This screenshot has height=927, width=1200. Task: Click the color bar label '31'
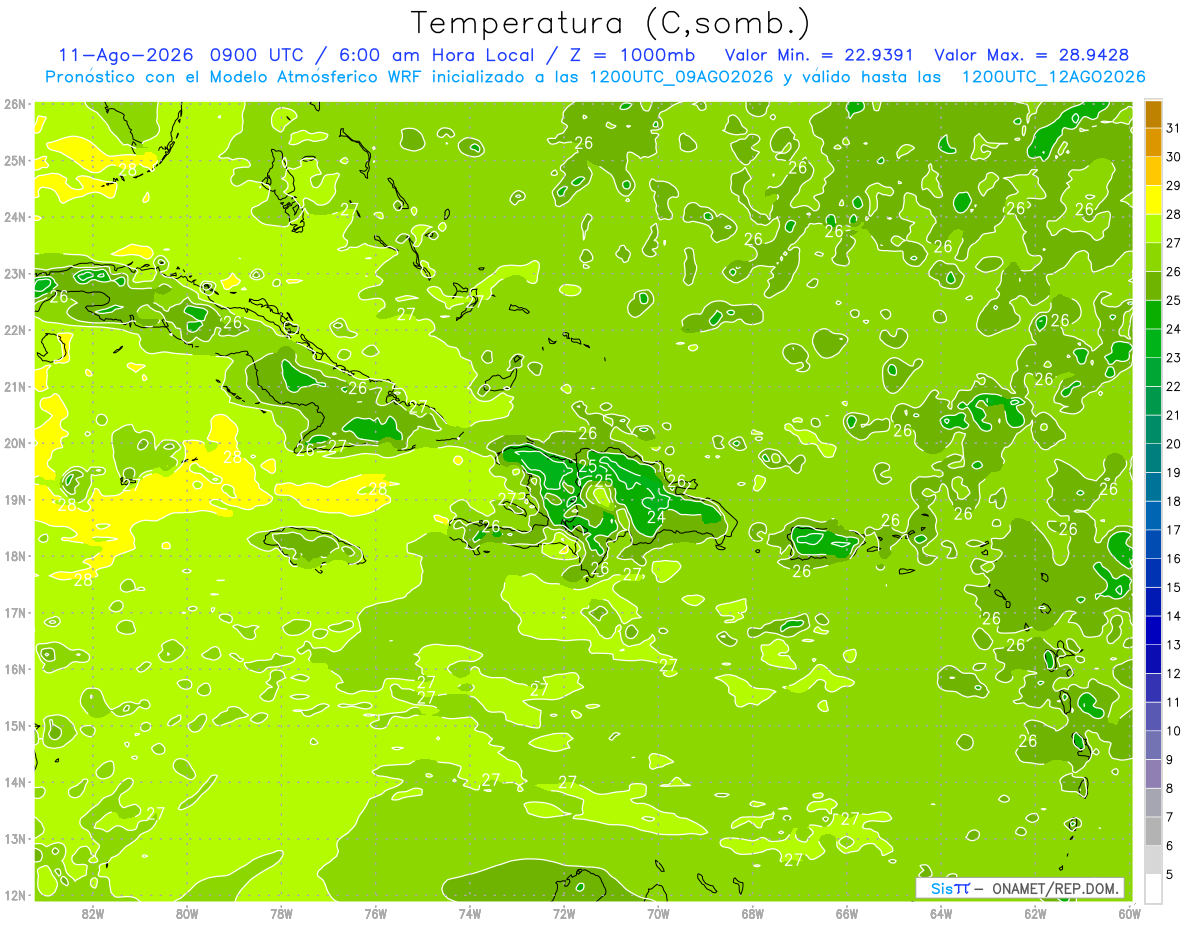tap(1174, 127)
